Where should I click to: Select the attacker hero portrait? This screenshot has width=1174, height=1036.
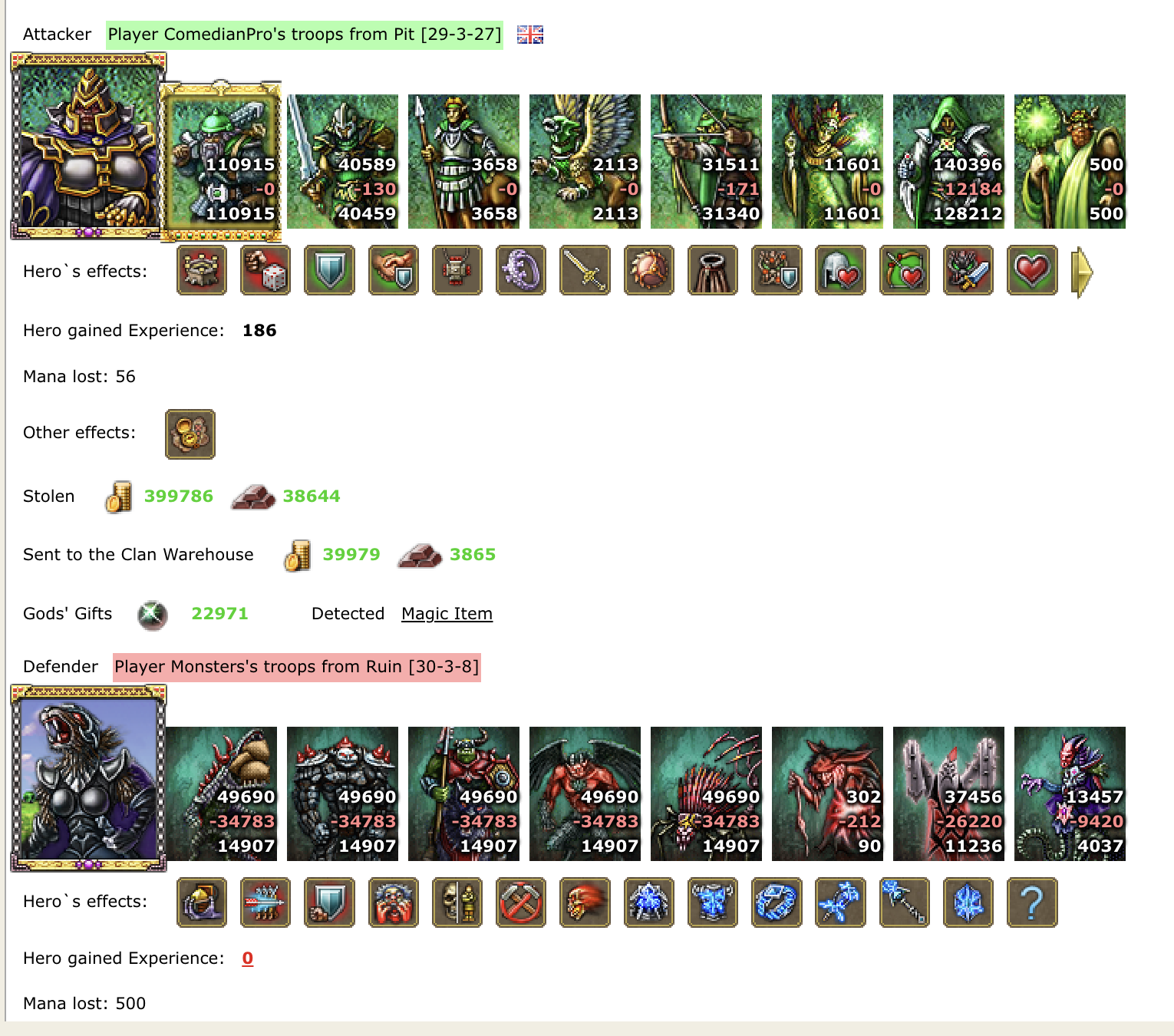tap(88, 146)
